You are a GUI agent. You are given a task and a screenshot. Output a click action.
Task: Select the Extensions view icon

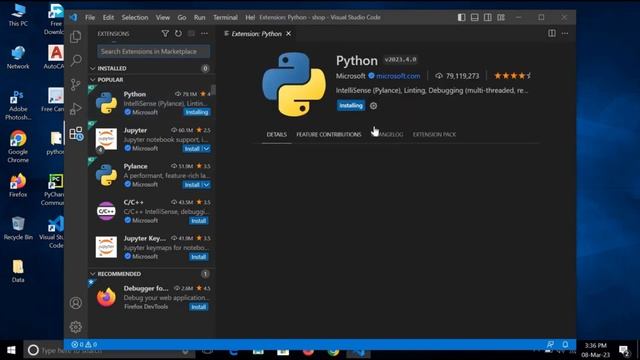[x=76, y=133]
